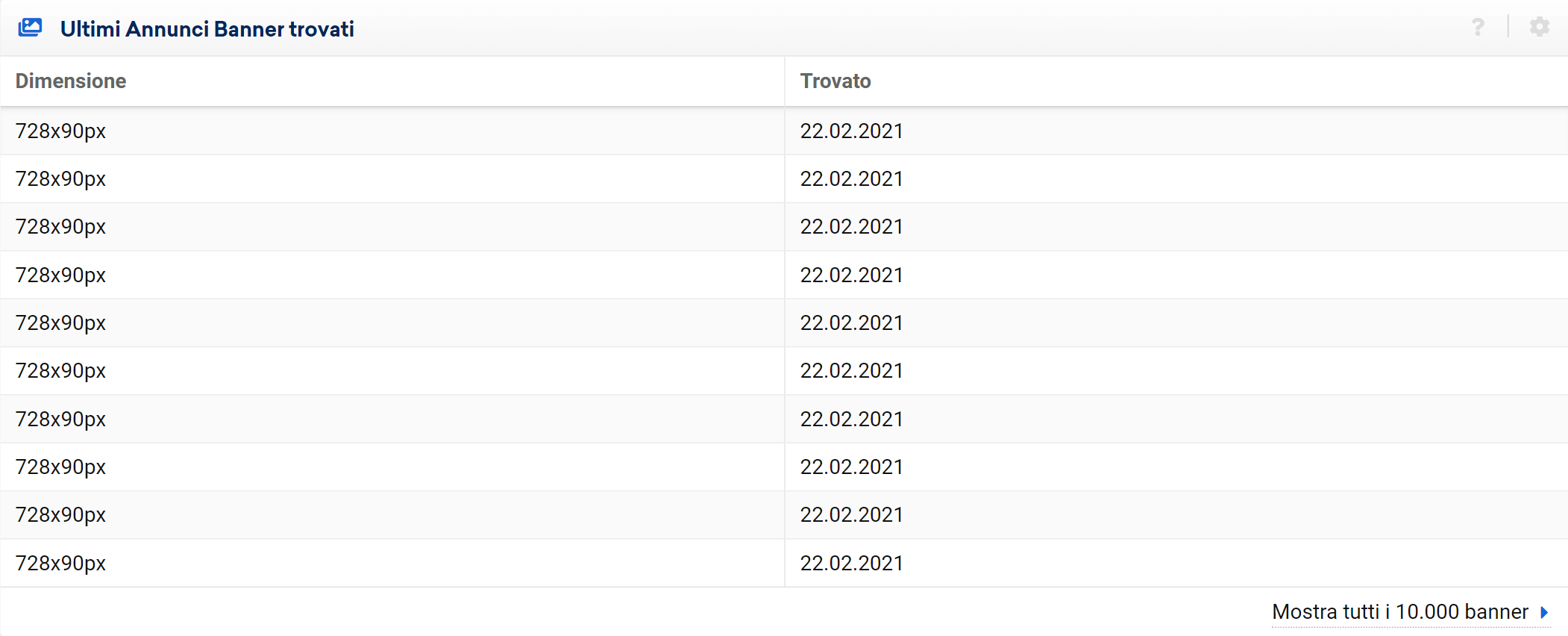Click the sixth row's 22.02.2021 date

[x=851, y=371]
